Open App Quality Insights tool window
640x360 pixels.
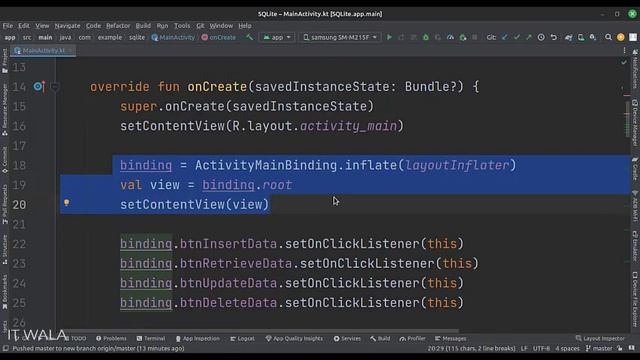tap(294, 338)
